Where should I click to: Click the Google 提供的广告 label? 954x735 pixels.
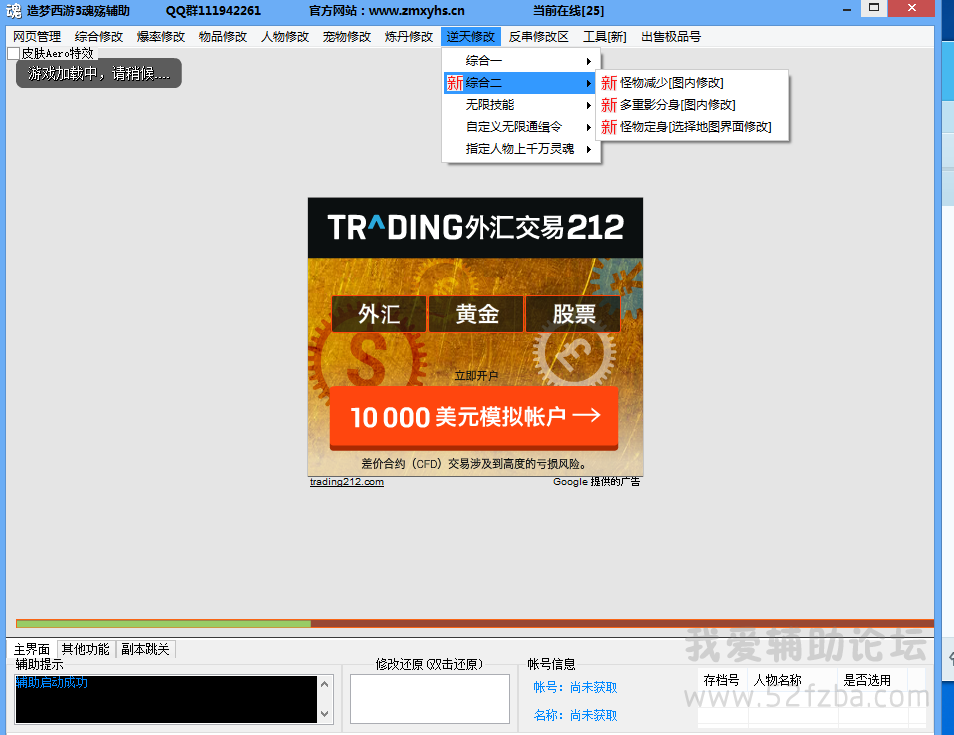click(596, 482)
